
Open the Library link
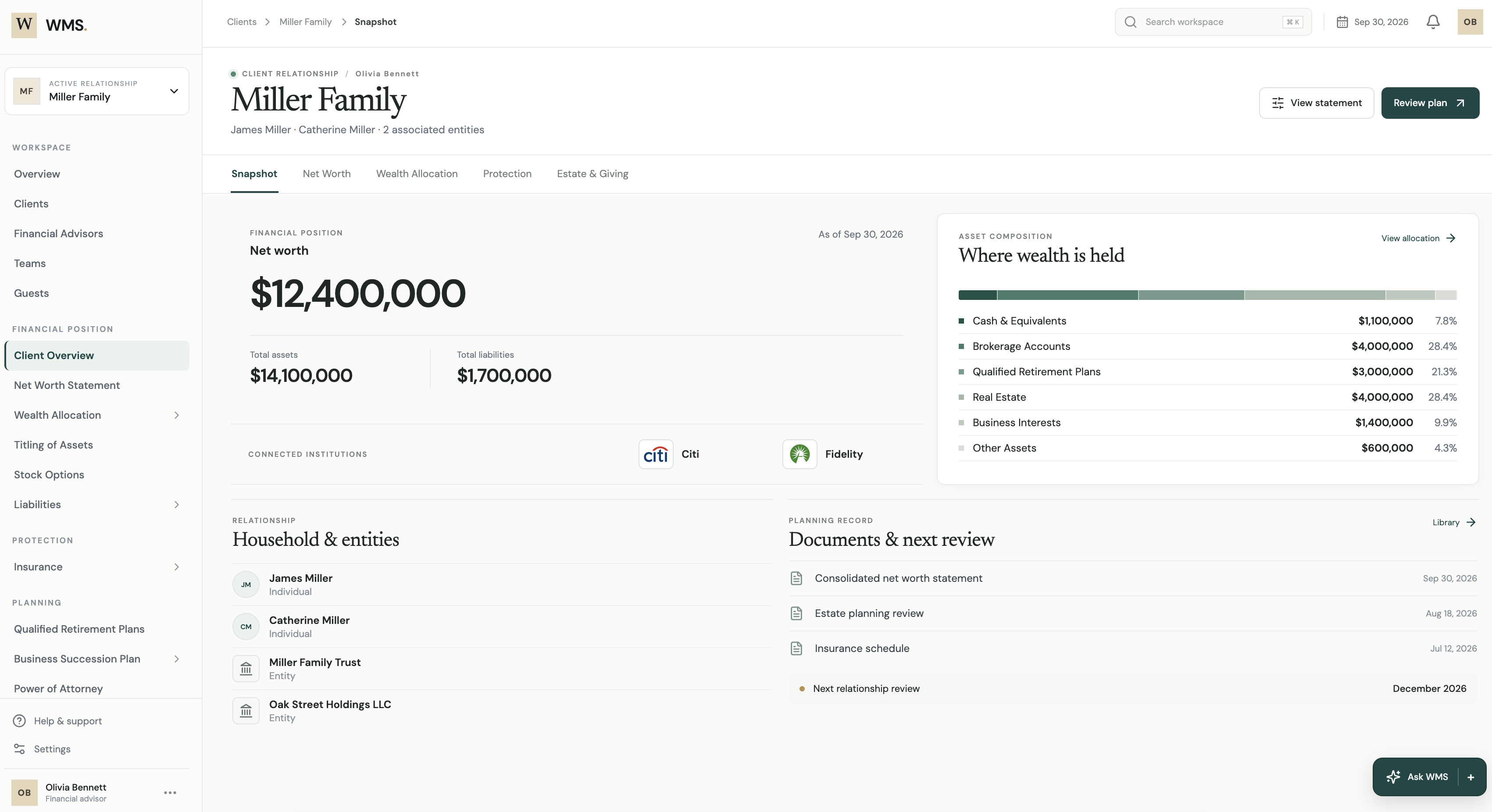tap(1454, 523)
